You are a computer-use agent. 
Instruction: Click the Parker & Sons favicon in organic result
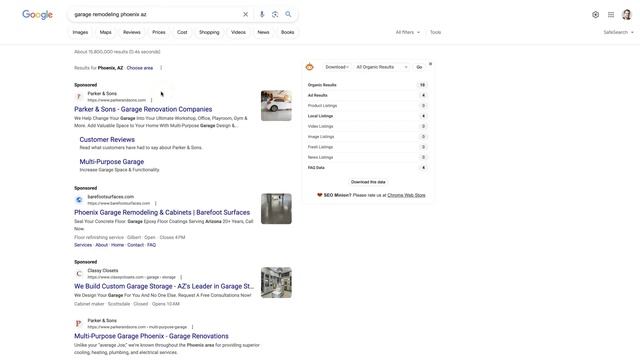click(79, 324)
